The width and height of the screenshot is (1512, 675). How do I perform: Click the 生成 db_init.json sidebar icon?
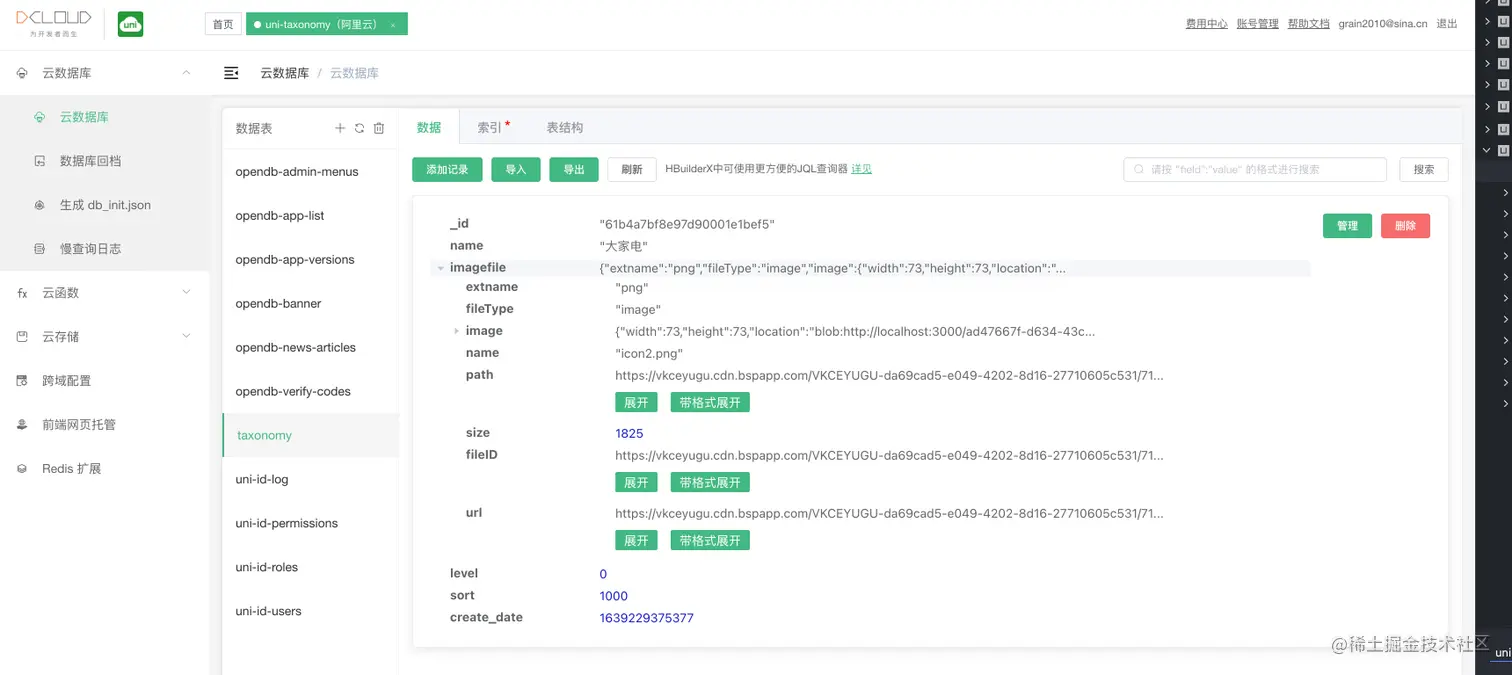pos(40,205)
